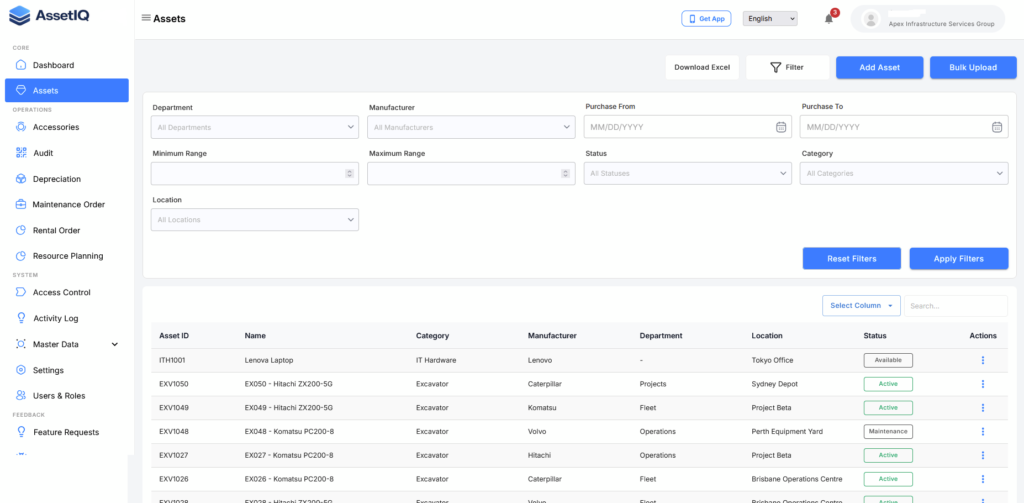Open the notification bell
The image size is (1024, 503).
[x=829, y=19]
